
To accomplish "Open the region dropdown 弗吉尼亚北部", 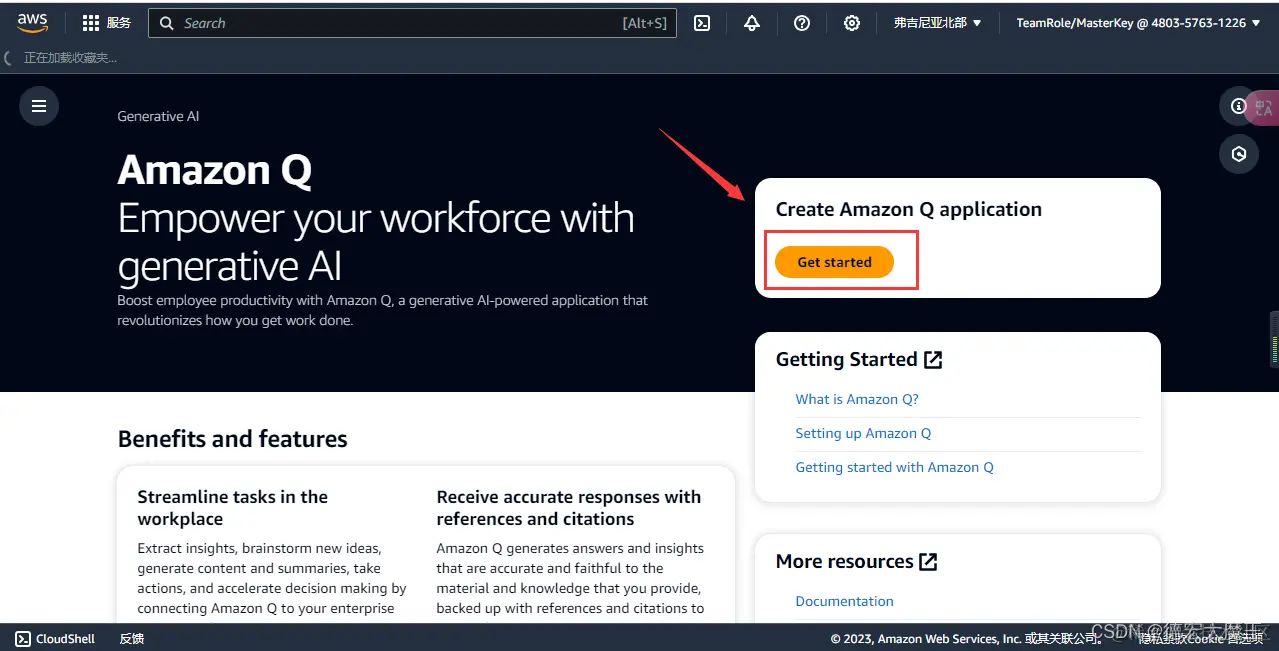I will click(x=937, y=23).
